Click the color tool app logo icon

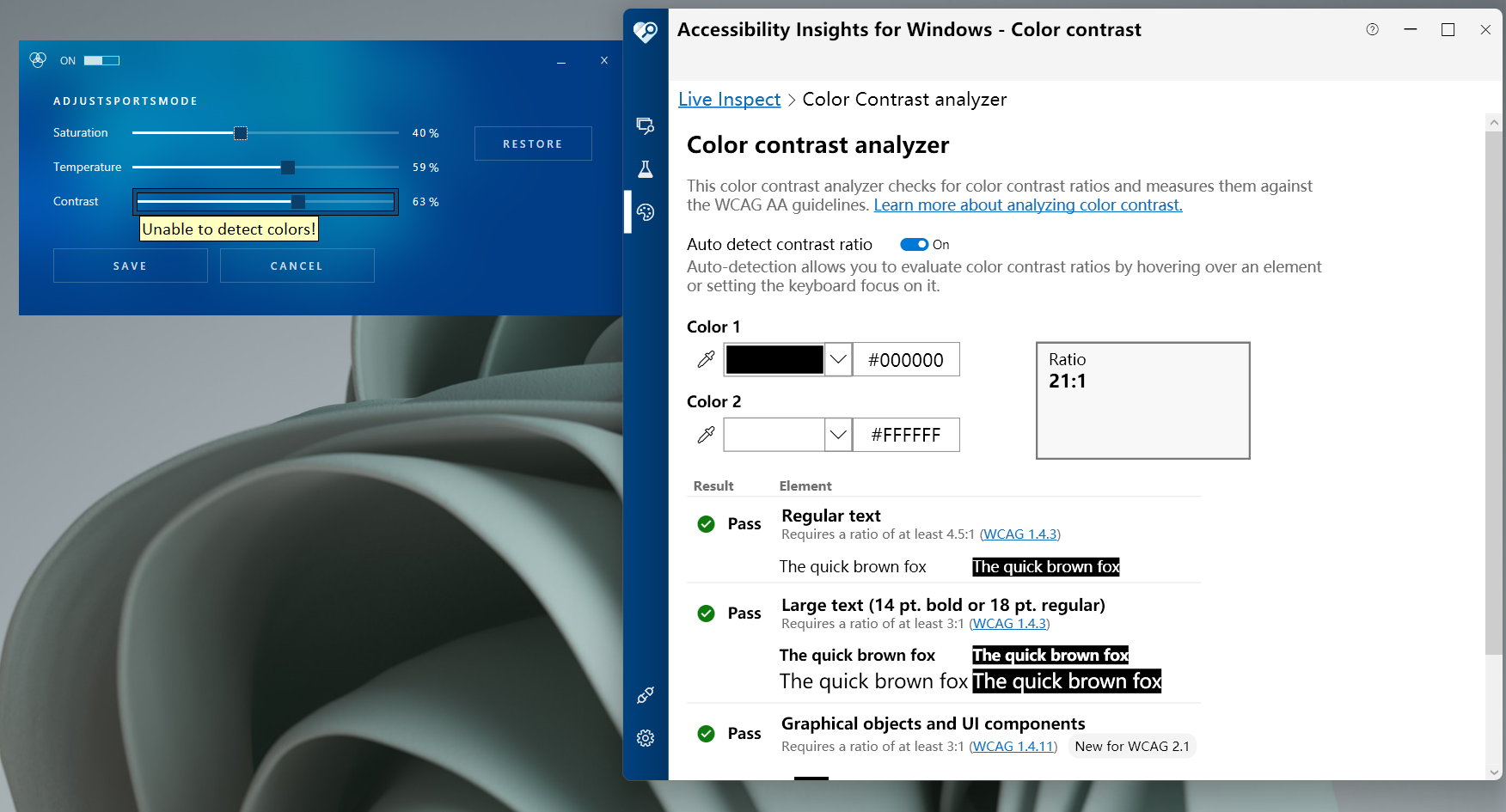pyautogui.click(x=38, y=59)
